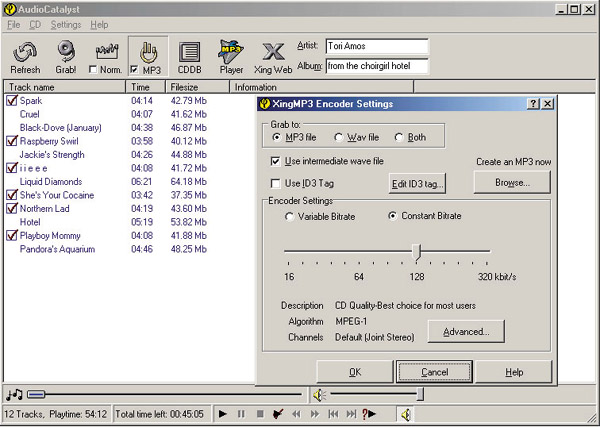The width and height of the screenshot is (600, 427).
Task: Select MP3 file grab option
Action: (x=277, y=137)
